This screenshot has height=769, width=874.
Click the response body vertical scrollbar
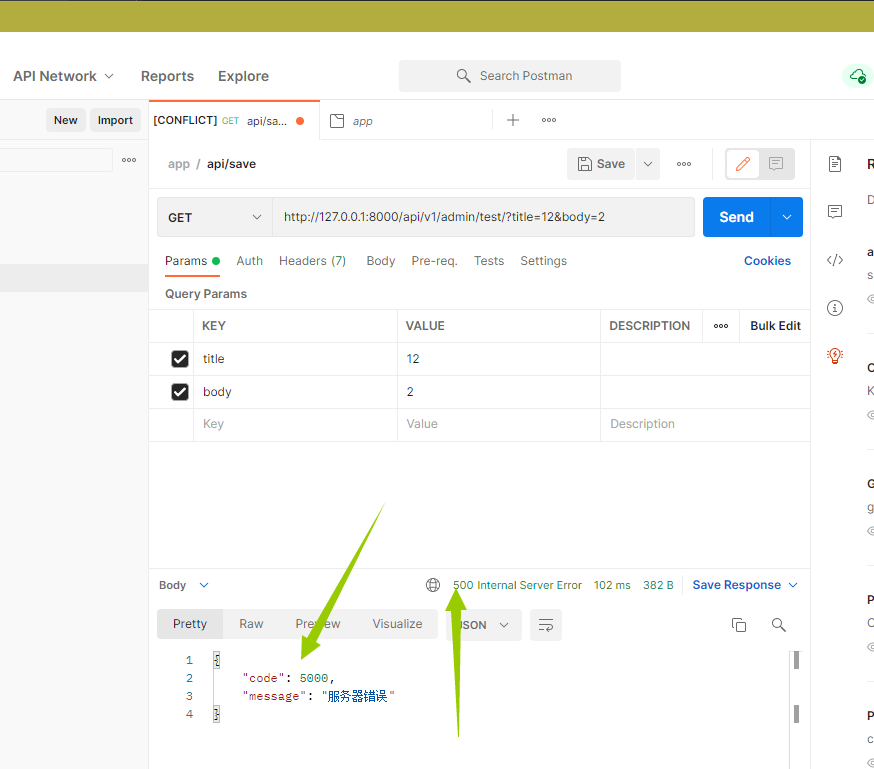pyautogui.click(x=797, y=687)
